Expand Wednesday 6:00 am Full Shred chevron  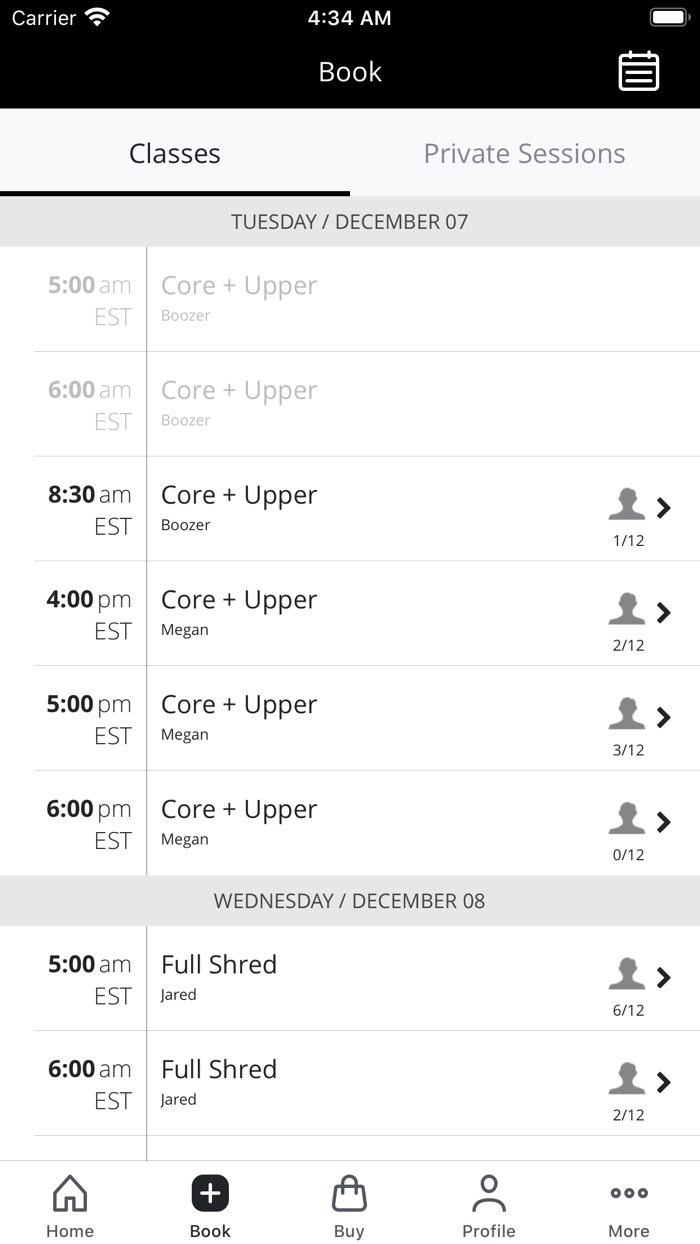click(x=664, y=1082)
